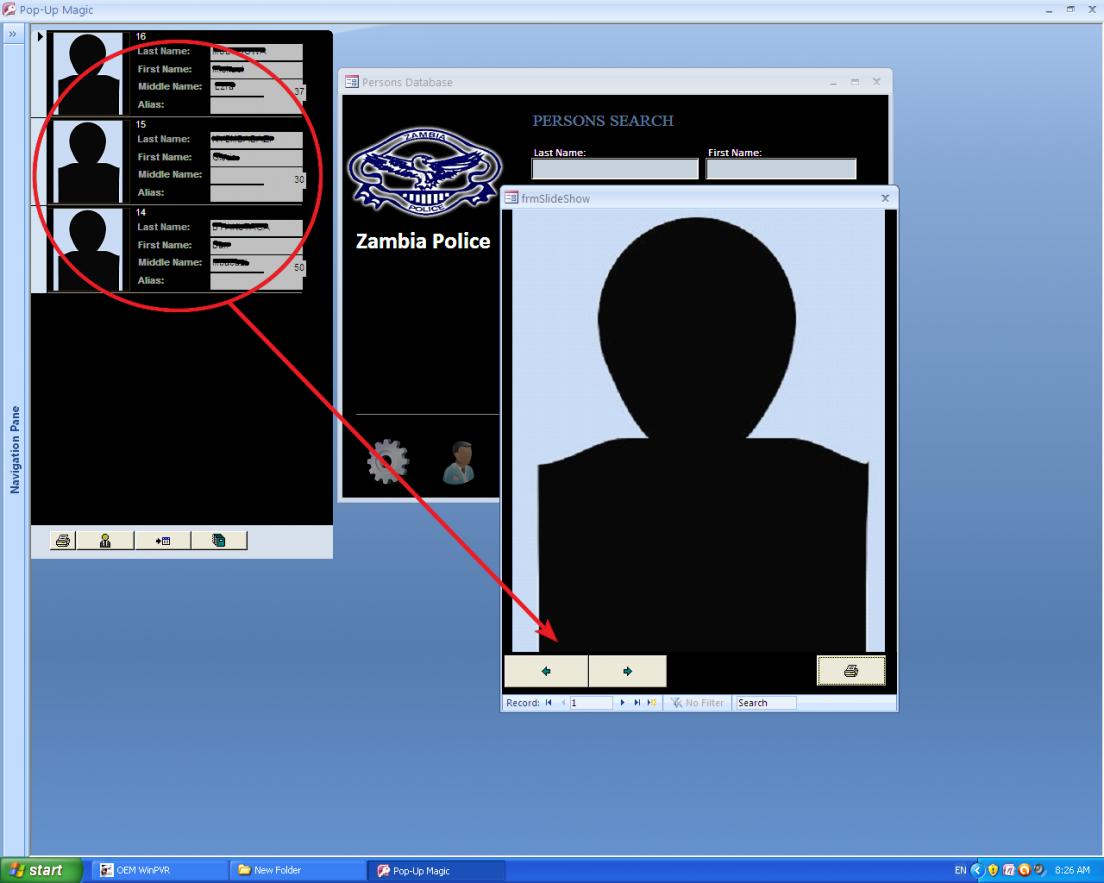The height and width of the screenshot is (883, 1104).
Task: Click the current record number field
Action: 591,703
